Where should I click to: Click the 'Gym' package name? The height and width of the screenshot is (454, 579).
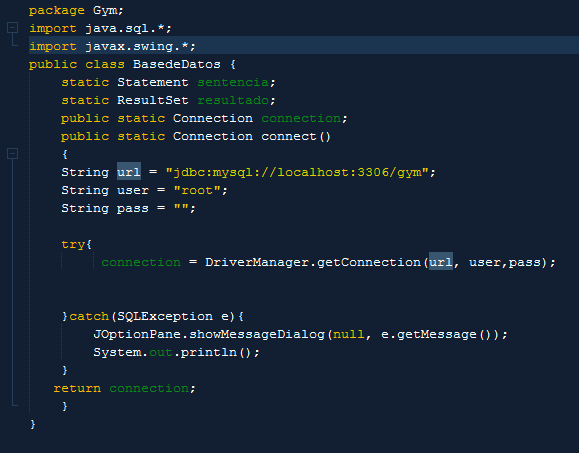pos(105,11)
